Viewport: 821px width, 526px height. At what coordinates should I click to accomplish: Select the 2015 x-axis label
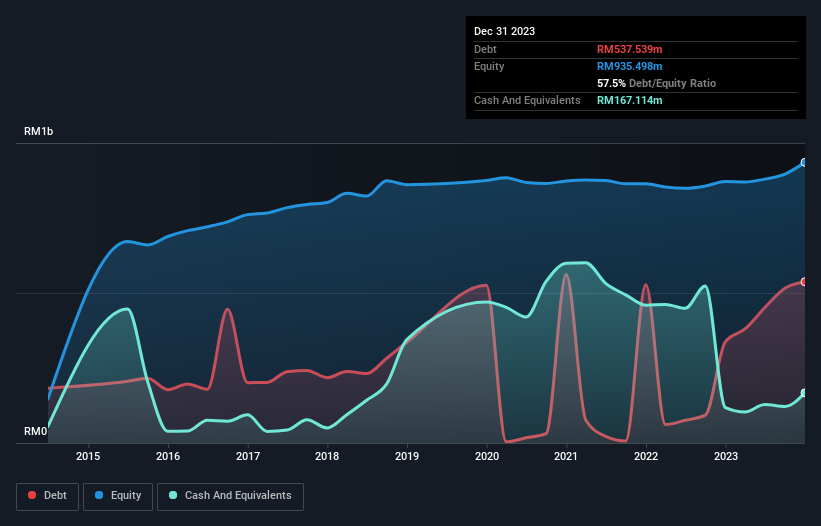(88, 456)
